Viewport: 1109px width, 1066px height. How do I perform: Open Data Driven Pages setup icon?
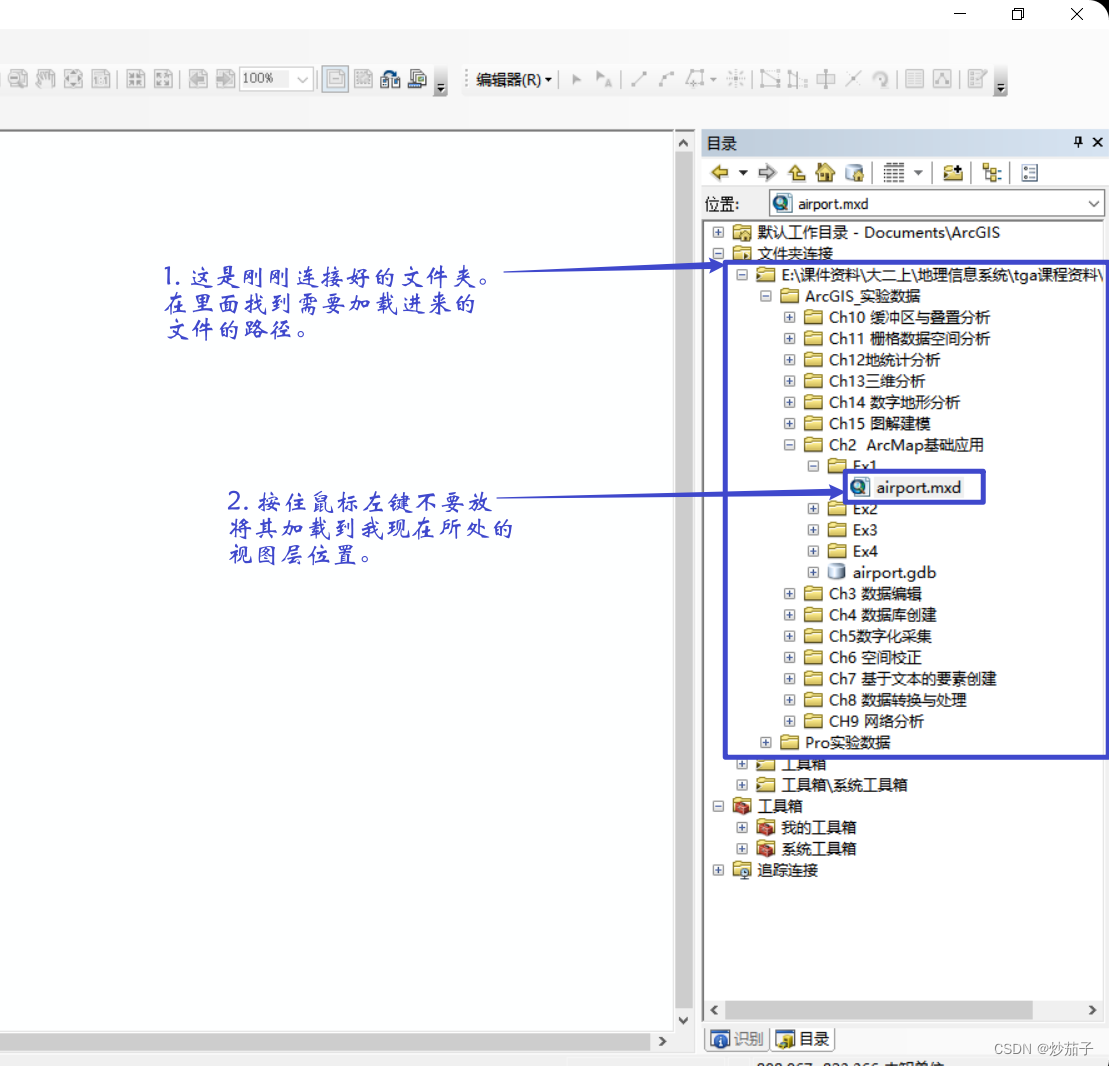point(418,79)
